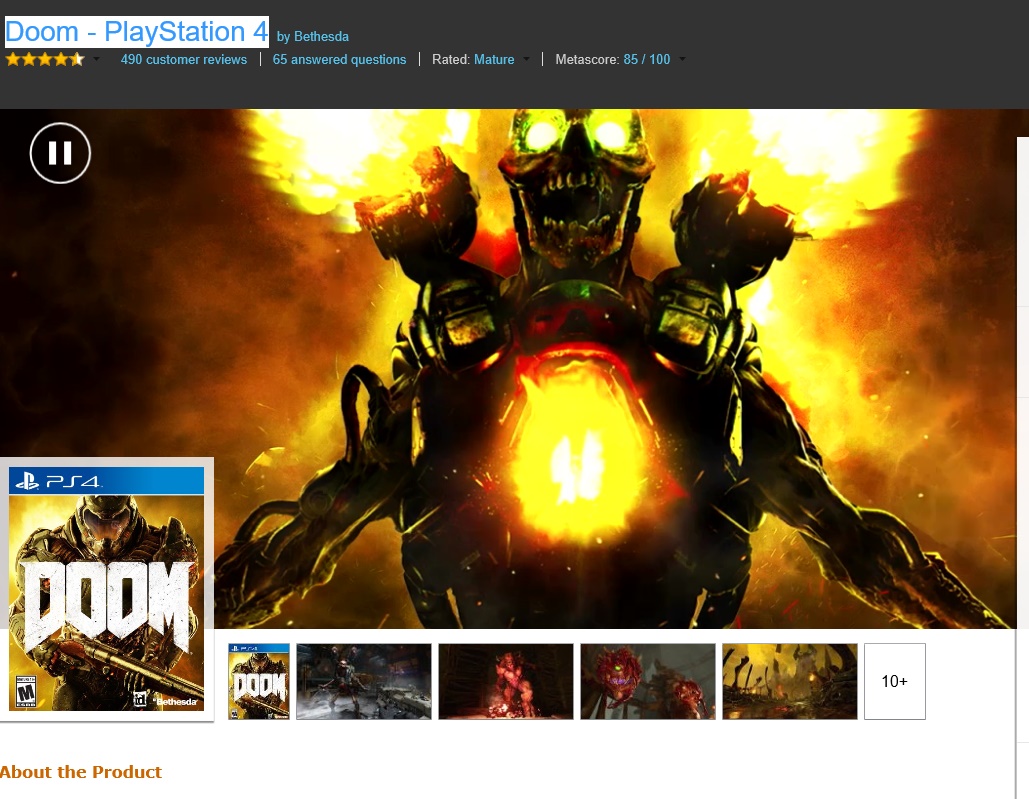Screen dimensions: 1029x799
Task: Expand the star rating breakdown arrow
Action: [x=97, y=60]
